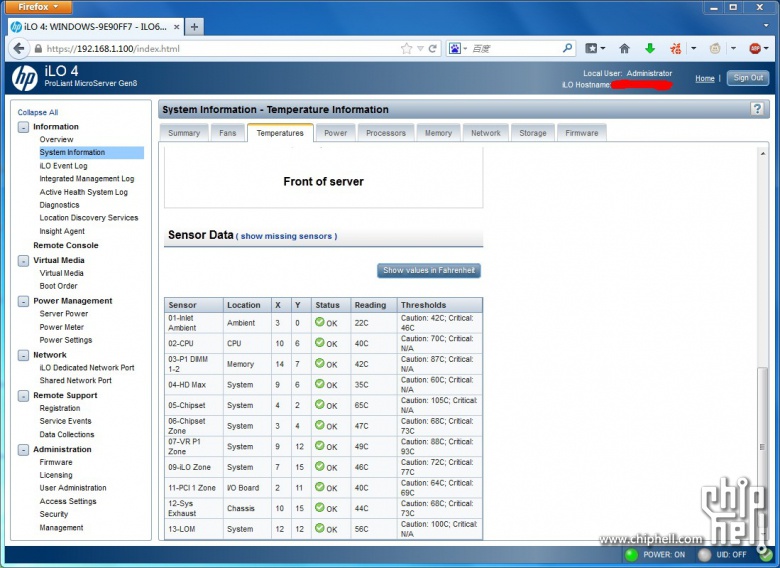Open Licensing under Administration
The image size is (780, 568).
[x=56, y=475]
